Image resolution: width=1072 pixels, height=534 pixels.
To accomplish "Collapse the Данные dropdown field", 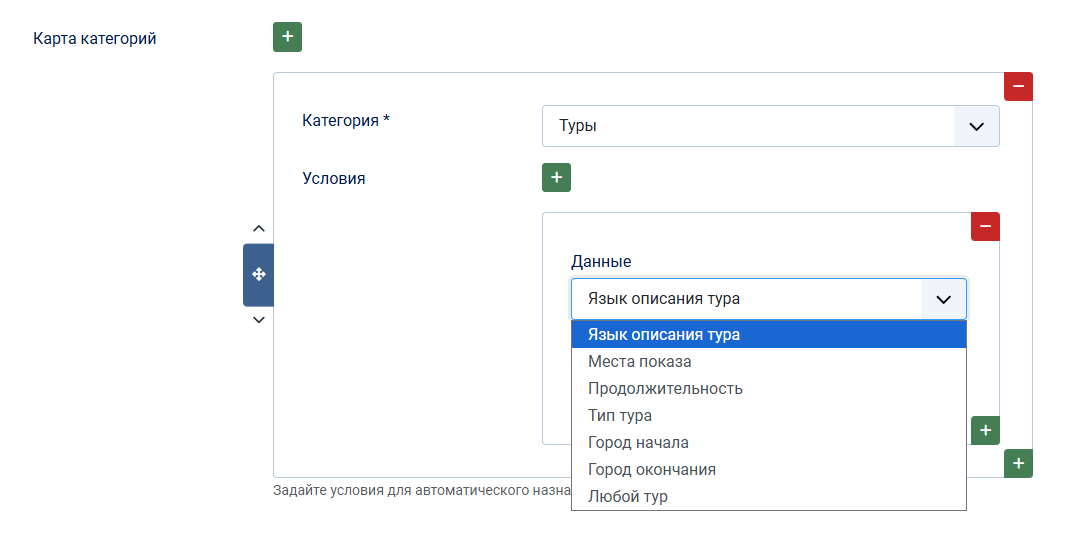I will click(x=769, y=299).
